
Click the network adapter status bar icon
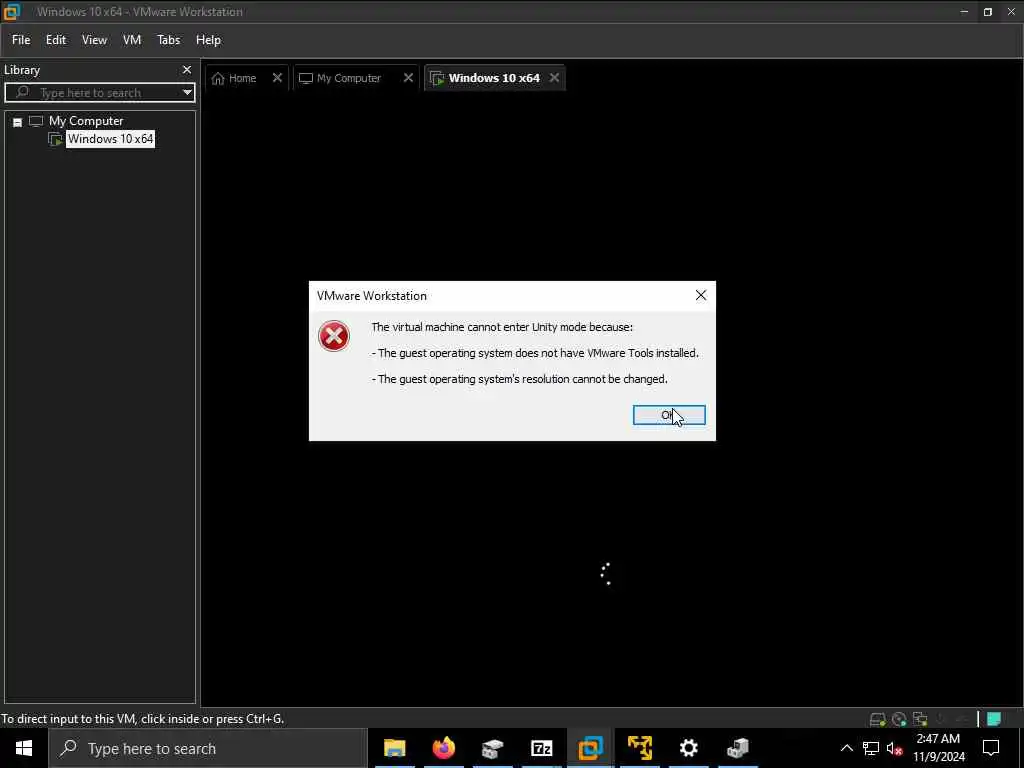pos(920,720)
